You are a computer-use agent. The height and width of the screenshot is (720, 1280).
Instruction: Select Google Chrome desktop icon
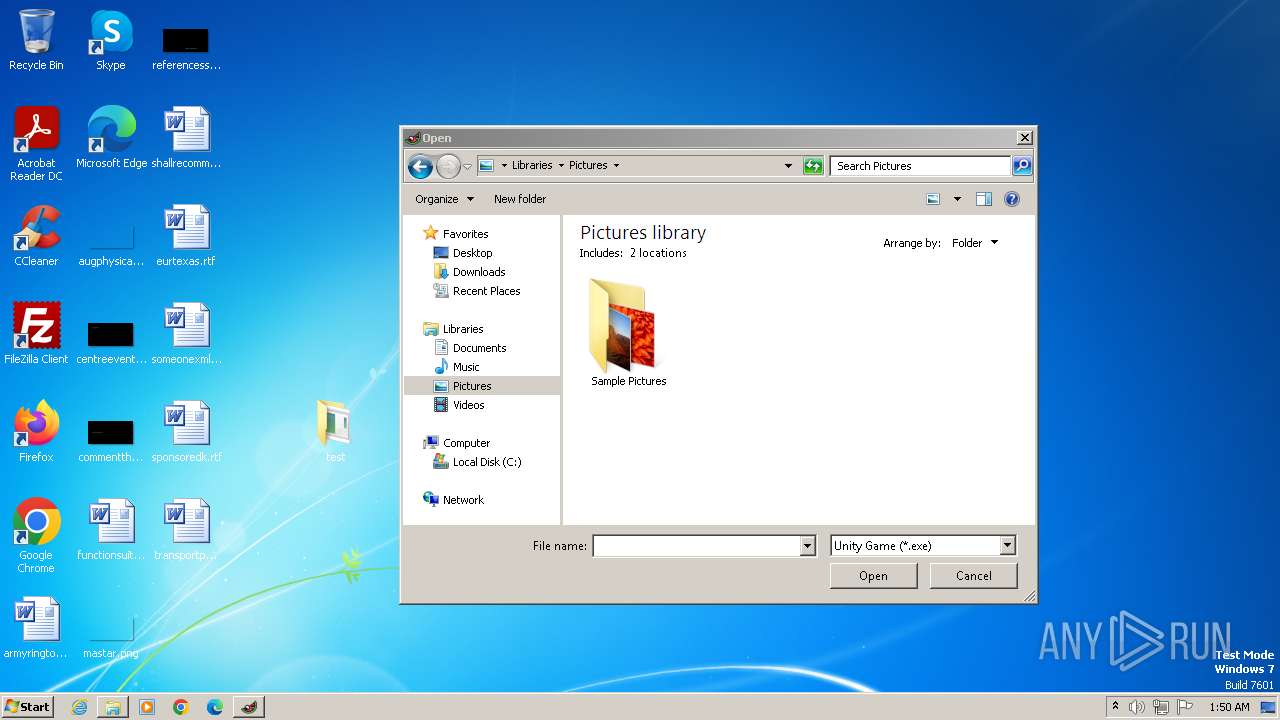coord(36,536)
